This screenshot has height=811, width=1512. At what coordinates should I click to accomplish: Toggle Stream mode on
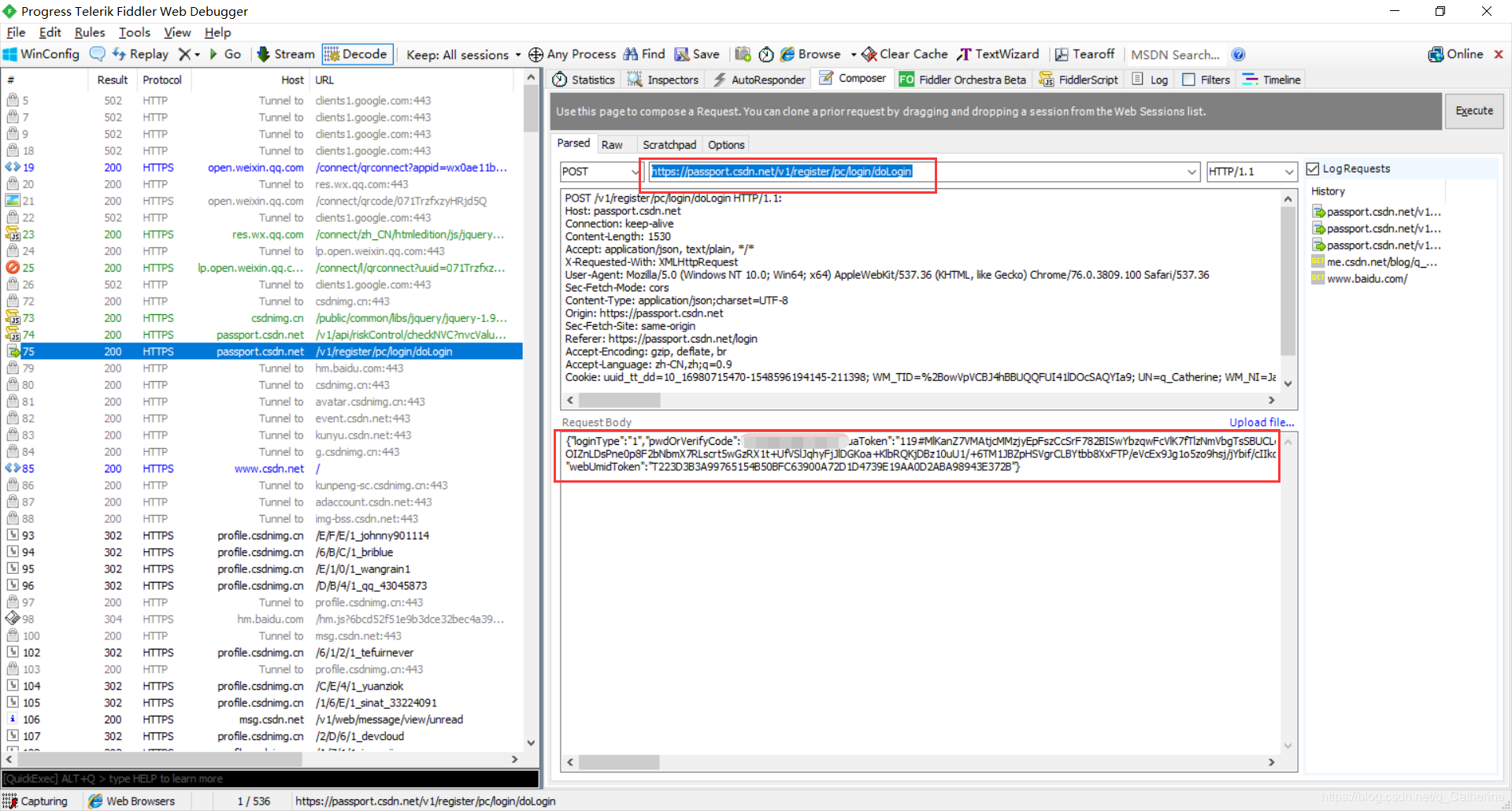click(x=285, y=54)
